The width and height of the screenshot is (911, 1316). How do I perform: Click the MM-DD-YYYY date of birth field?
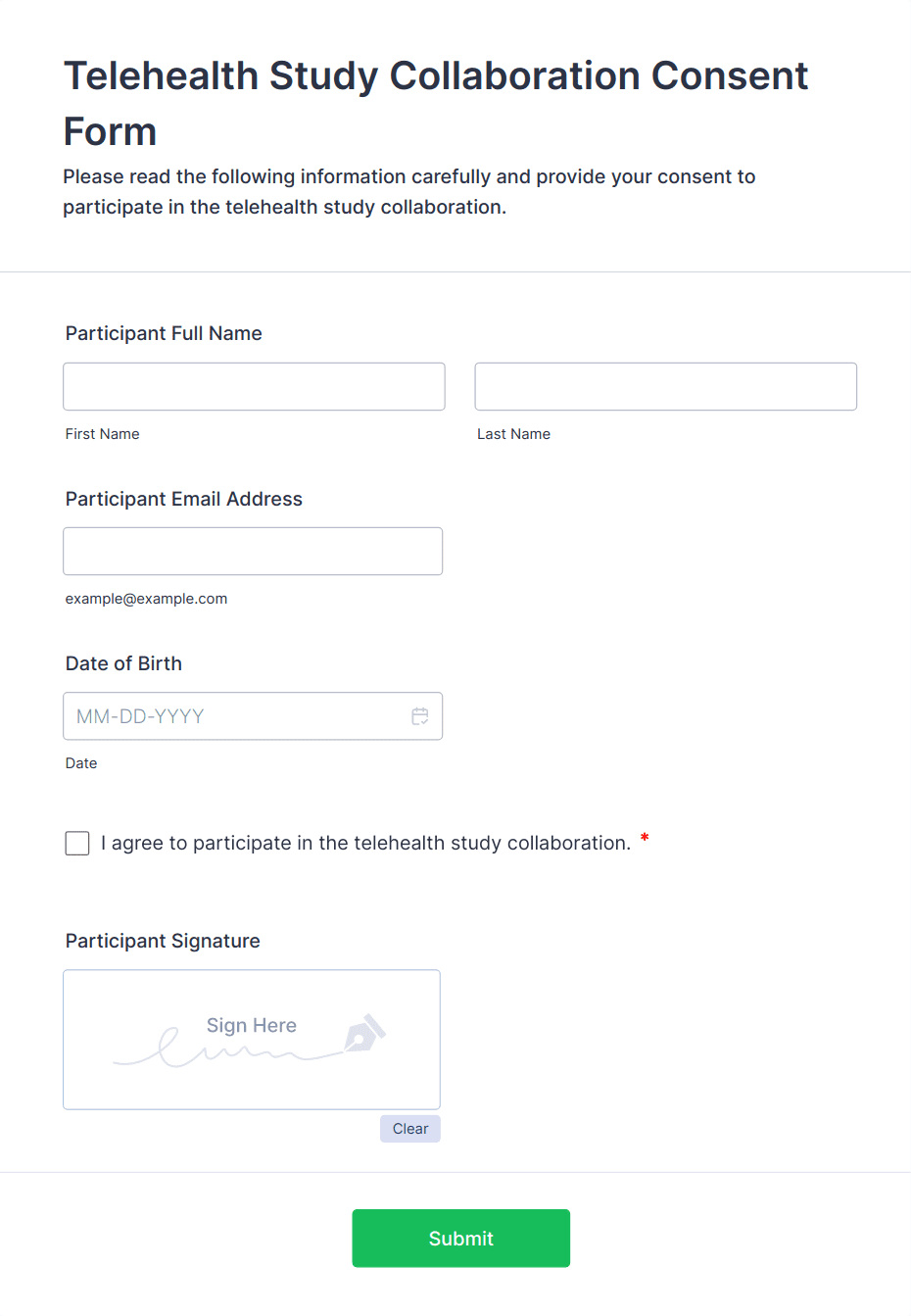pos(235,716)
